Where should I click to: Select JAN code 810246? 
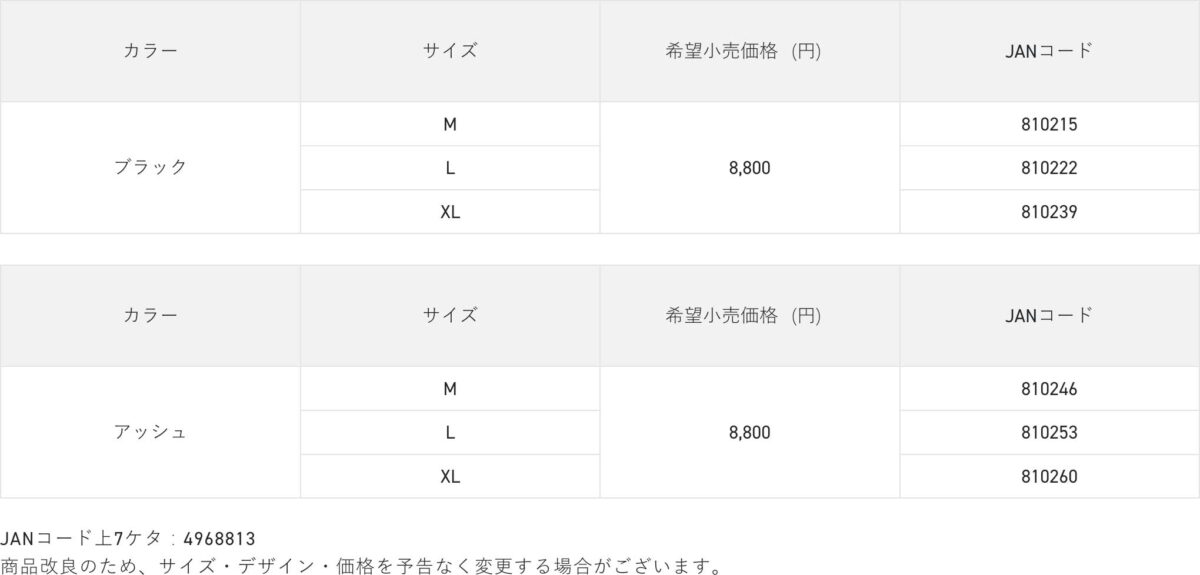[x=1049, y=389]
